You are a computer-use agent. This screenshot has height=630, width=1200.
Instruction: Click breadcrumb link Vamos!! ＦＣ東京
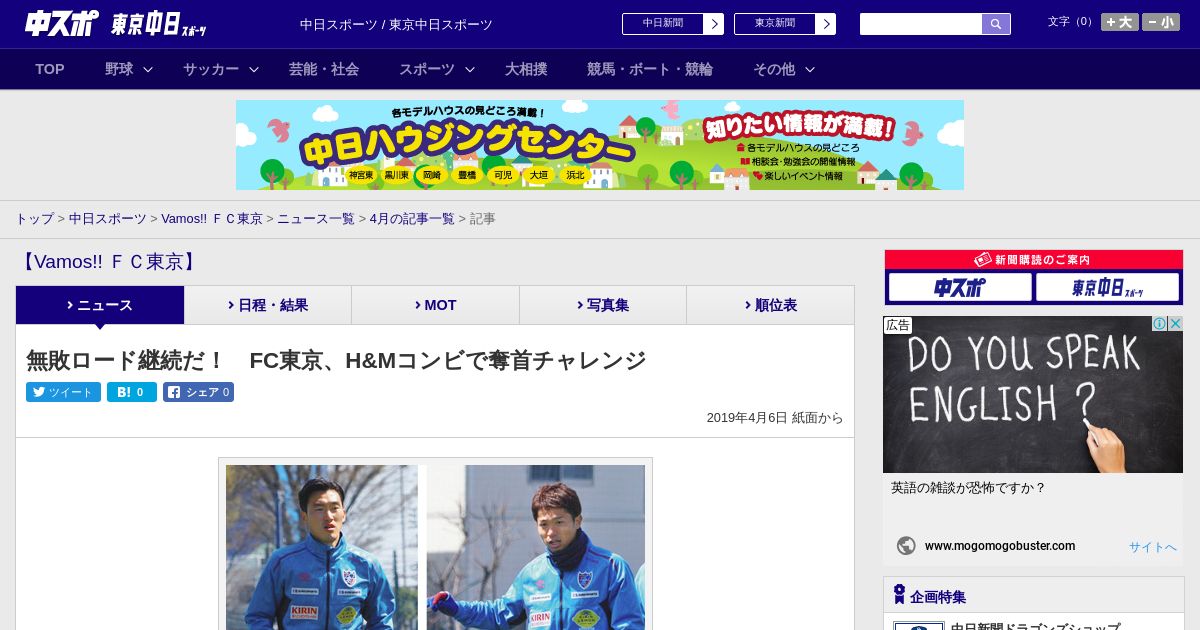212,219
